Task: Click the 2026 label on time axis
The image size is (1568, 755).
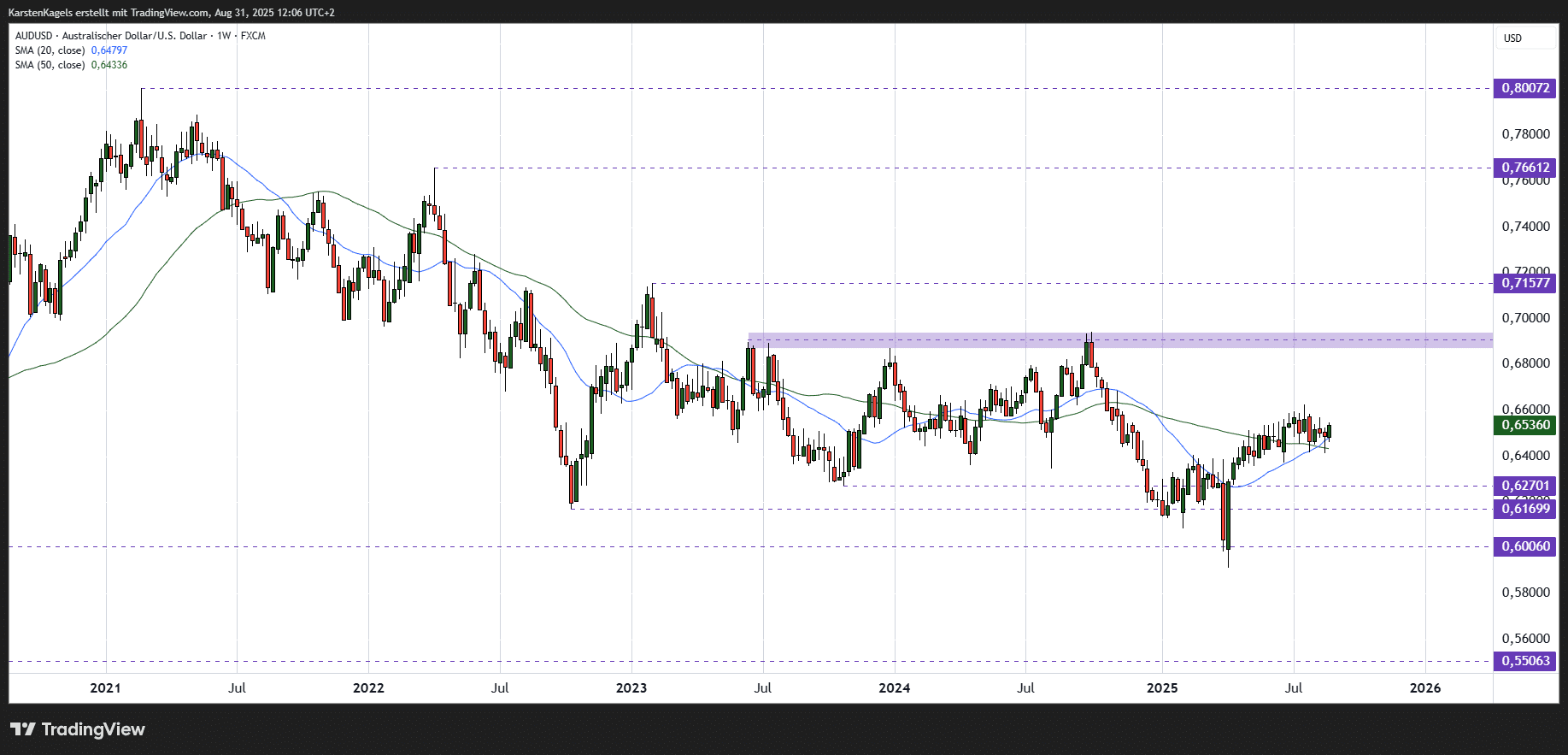Action: [x=1424, y=687]
